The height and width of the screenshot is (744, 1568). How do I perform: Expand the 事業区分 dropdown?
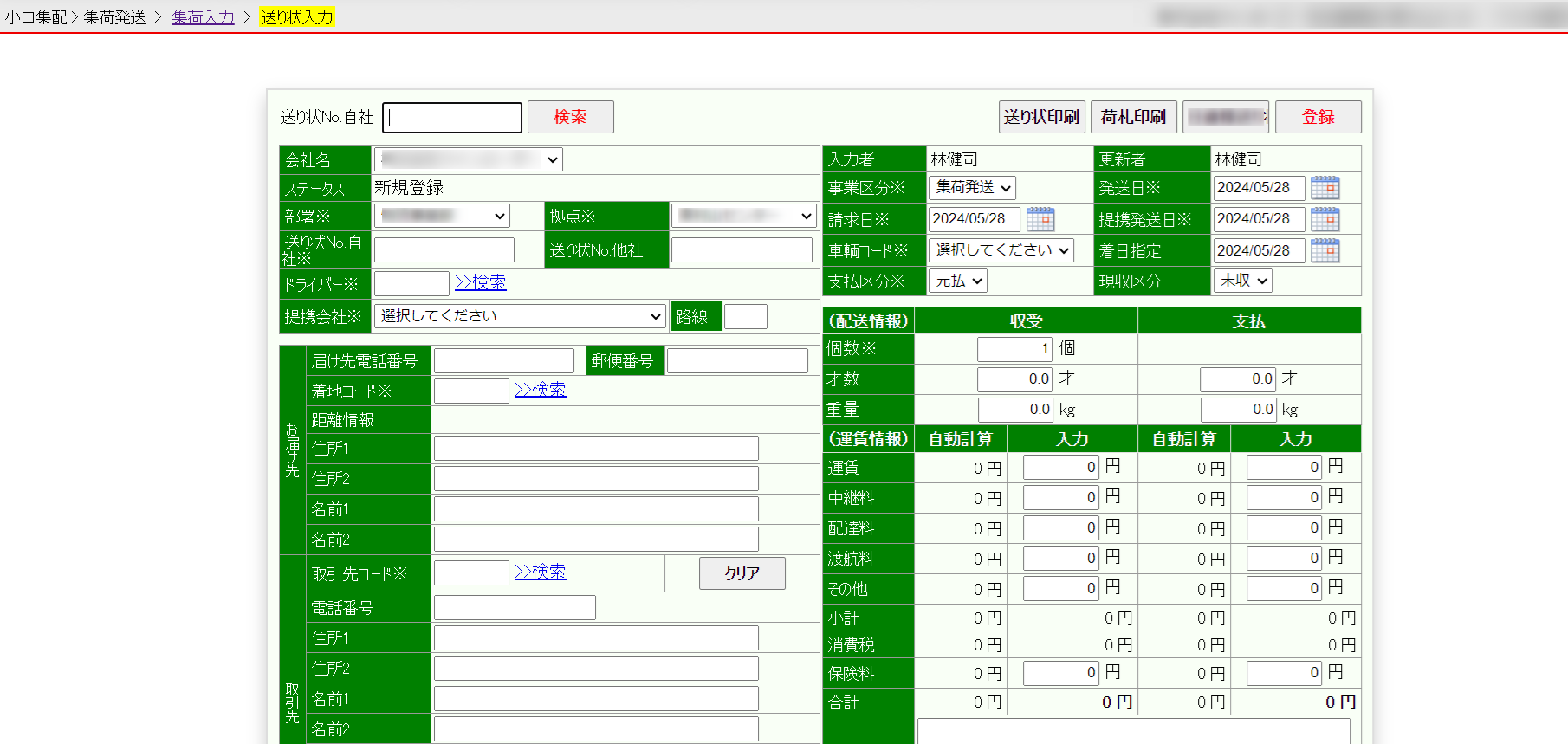(972, 188)
